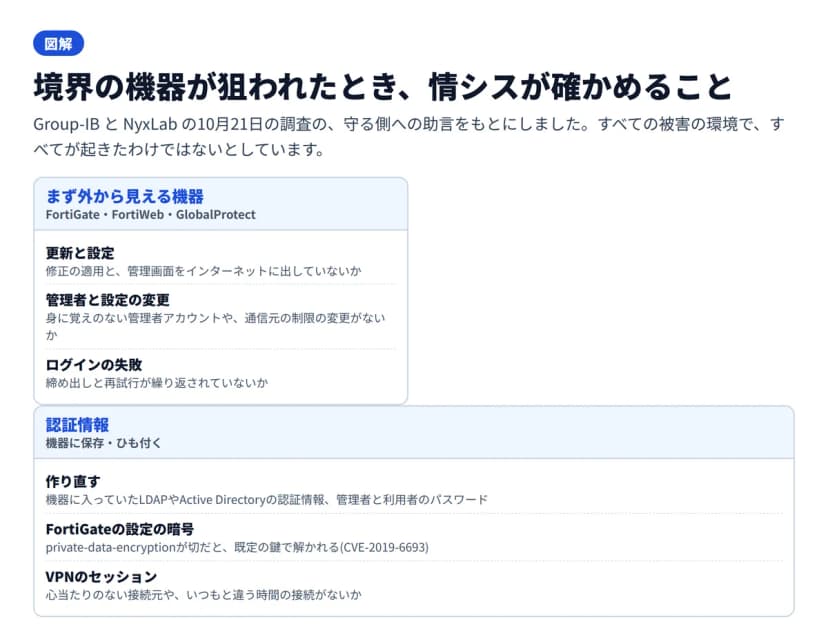Viewport: 828px width, 642px height.
Task: Click the subtitle mentioning Group-IB と NyxLab
Action: point(408,137)
